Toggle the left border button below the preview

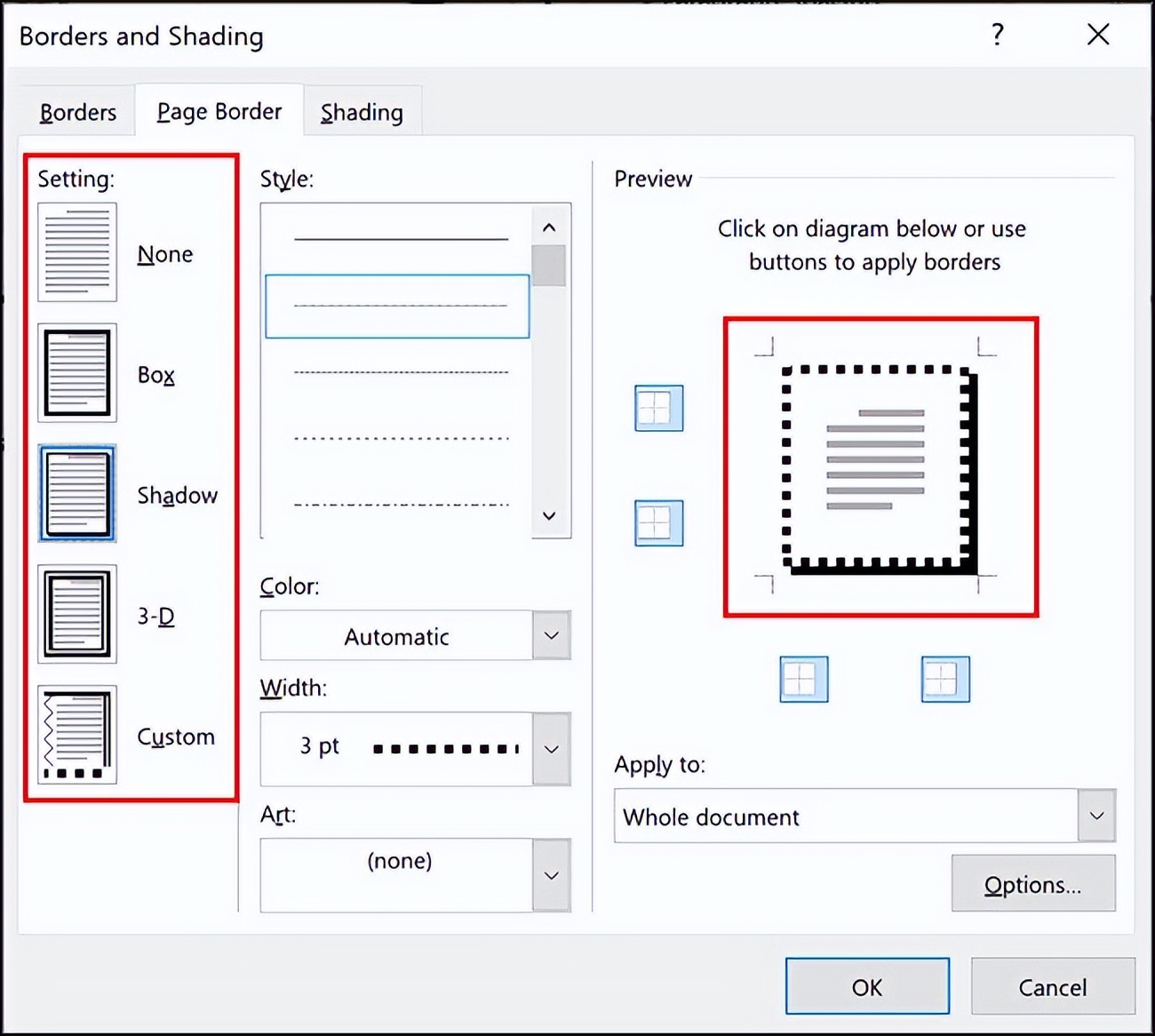[803, 679]
